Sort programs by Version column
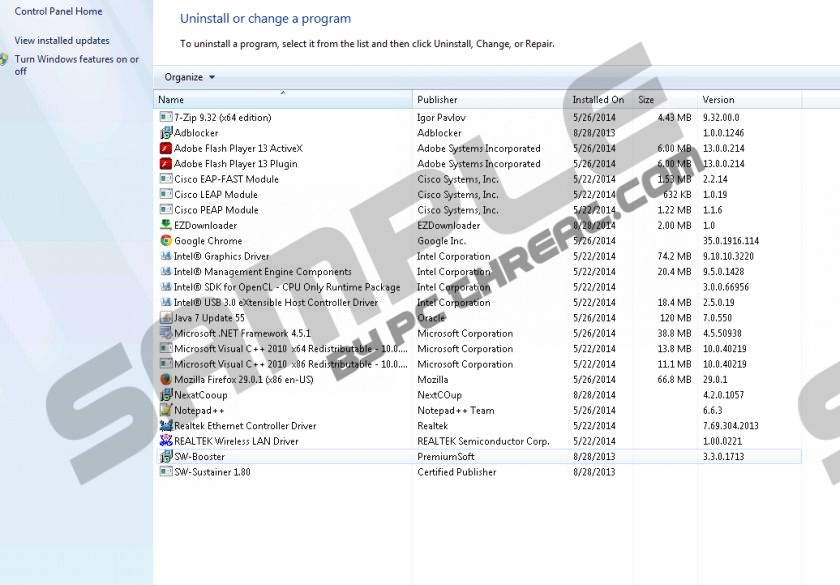Viewport: 840px width, 585px height. (749, 100)
